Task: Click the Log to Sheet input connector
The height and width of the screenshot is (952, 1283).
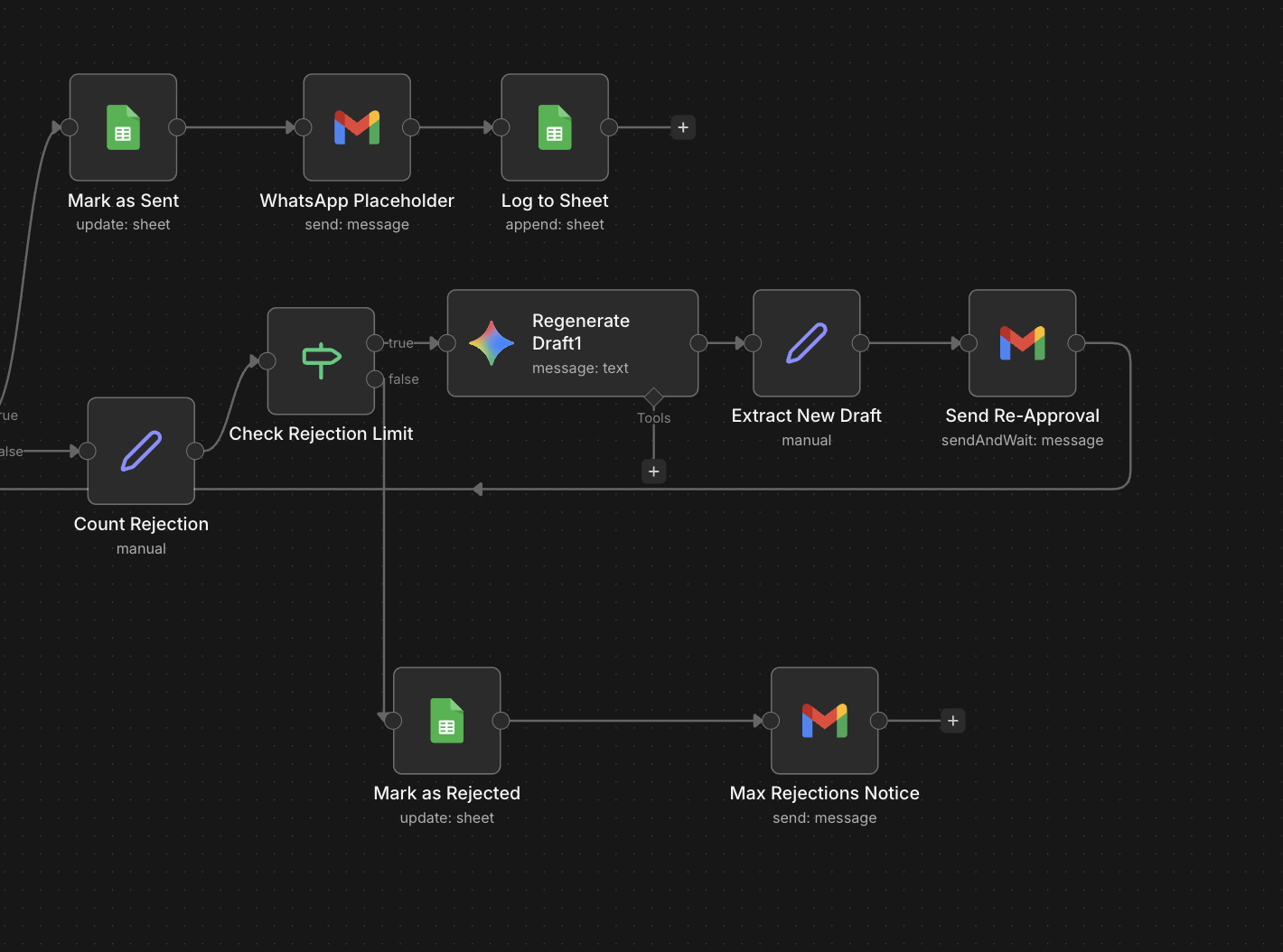Action: pyautogui.click(x=501, y=127)
